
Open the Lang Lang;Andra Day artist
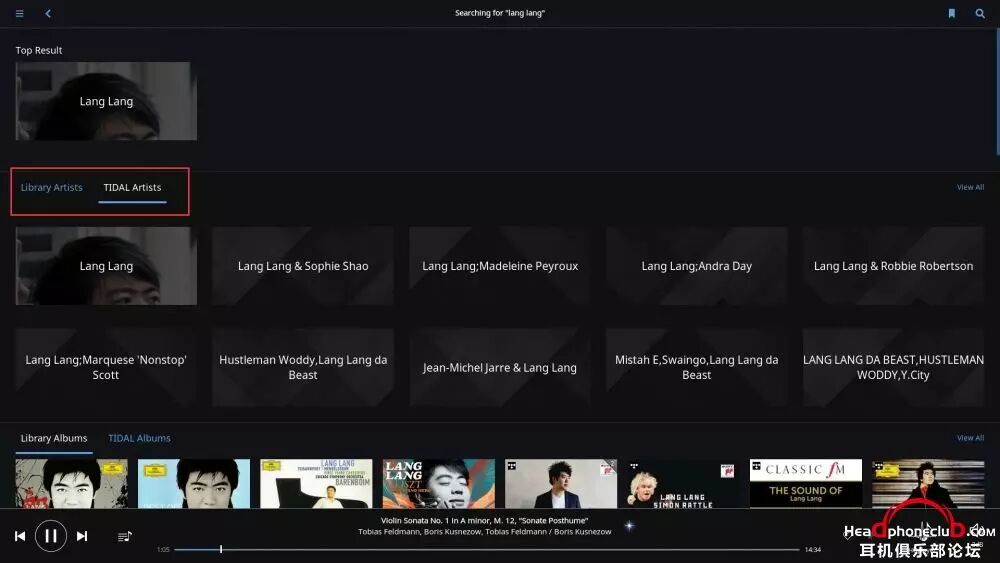(x=696, y=266)
